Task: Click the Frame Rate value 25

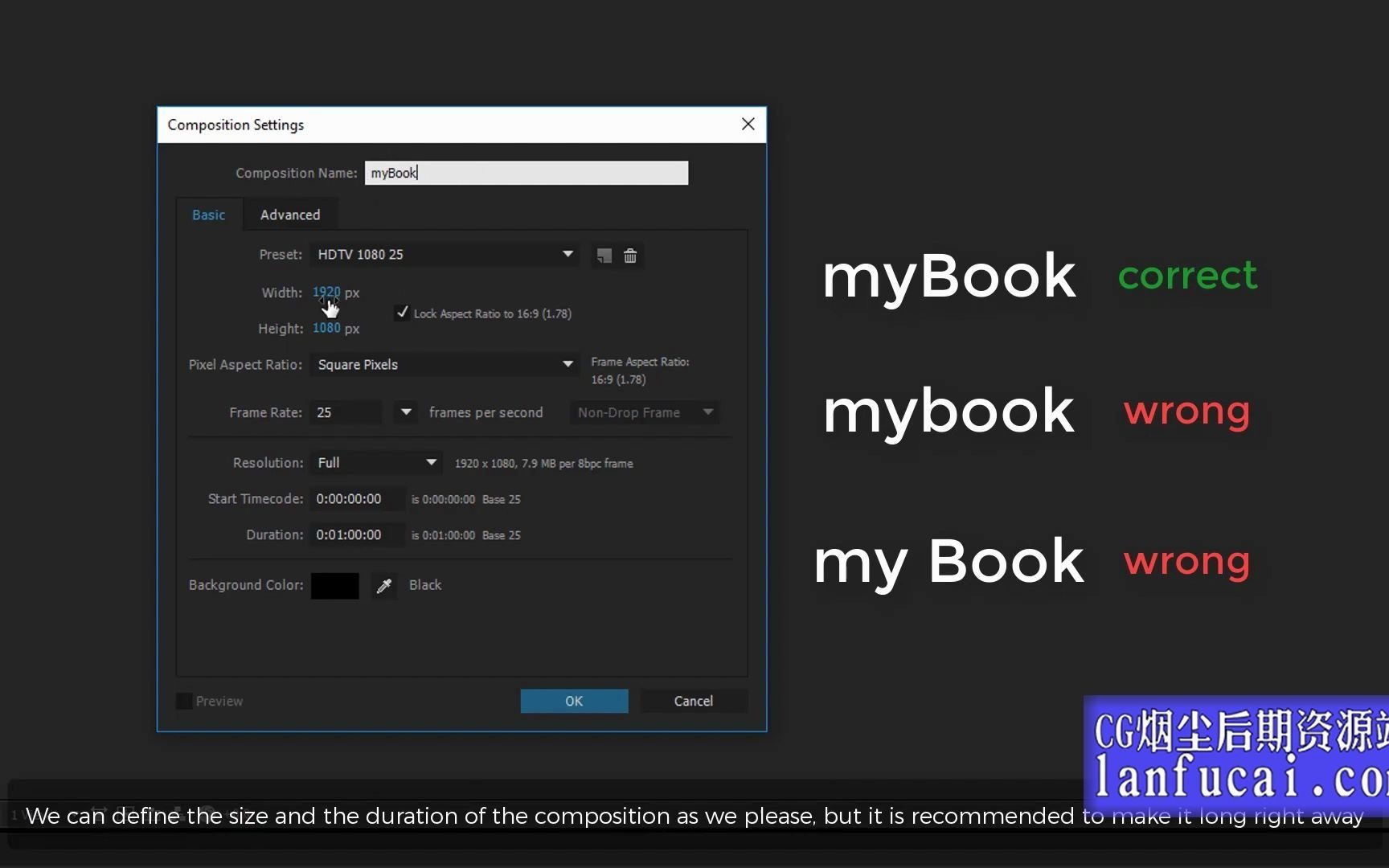Action: coord(346,412)
